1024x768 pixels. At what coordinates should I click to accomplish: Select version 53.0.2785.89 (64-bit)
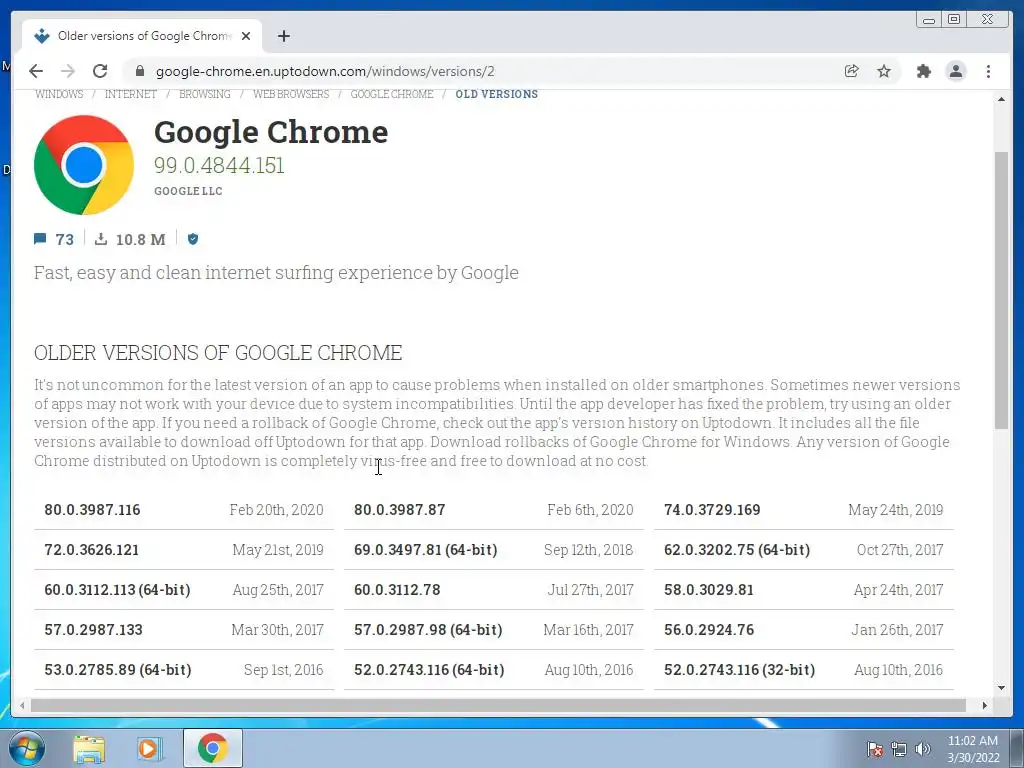(118, 669)
